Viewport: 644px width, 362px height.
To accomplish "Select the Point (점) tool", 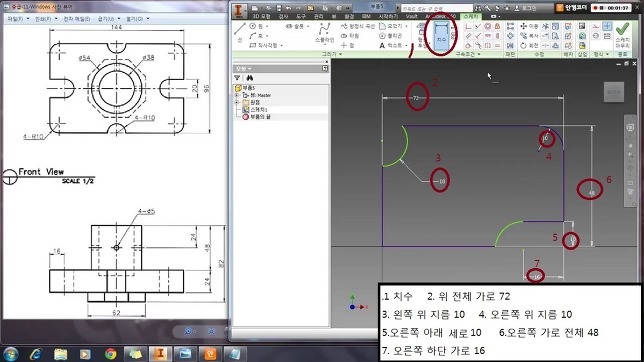I will 347,45.
